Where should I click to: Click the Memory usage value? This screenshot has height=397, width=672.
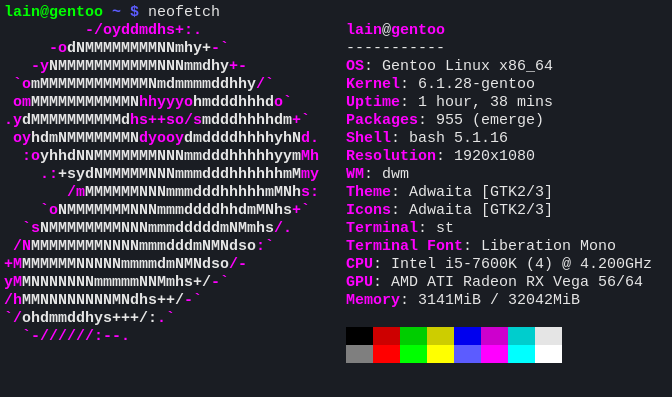[x=499, y=299]
